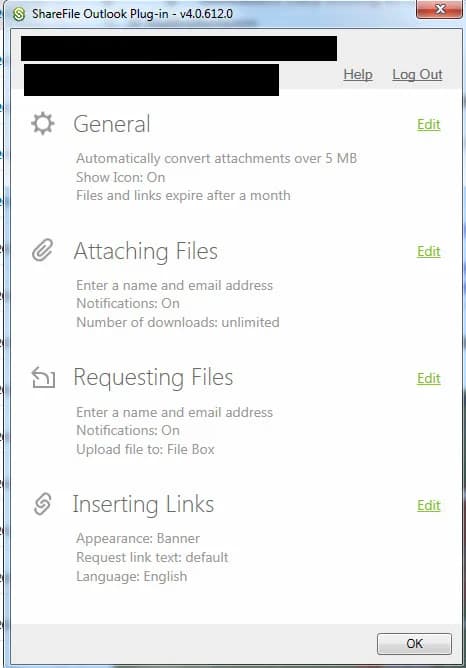This screenshot has width=466, height=668.
Task: Select the General section heading
Action: (x=112, y=124)
